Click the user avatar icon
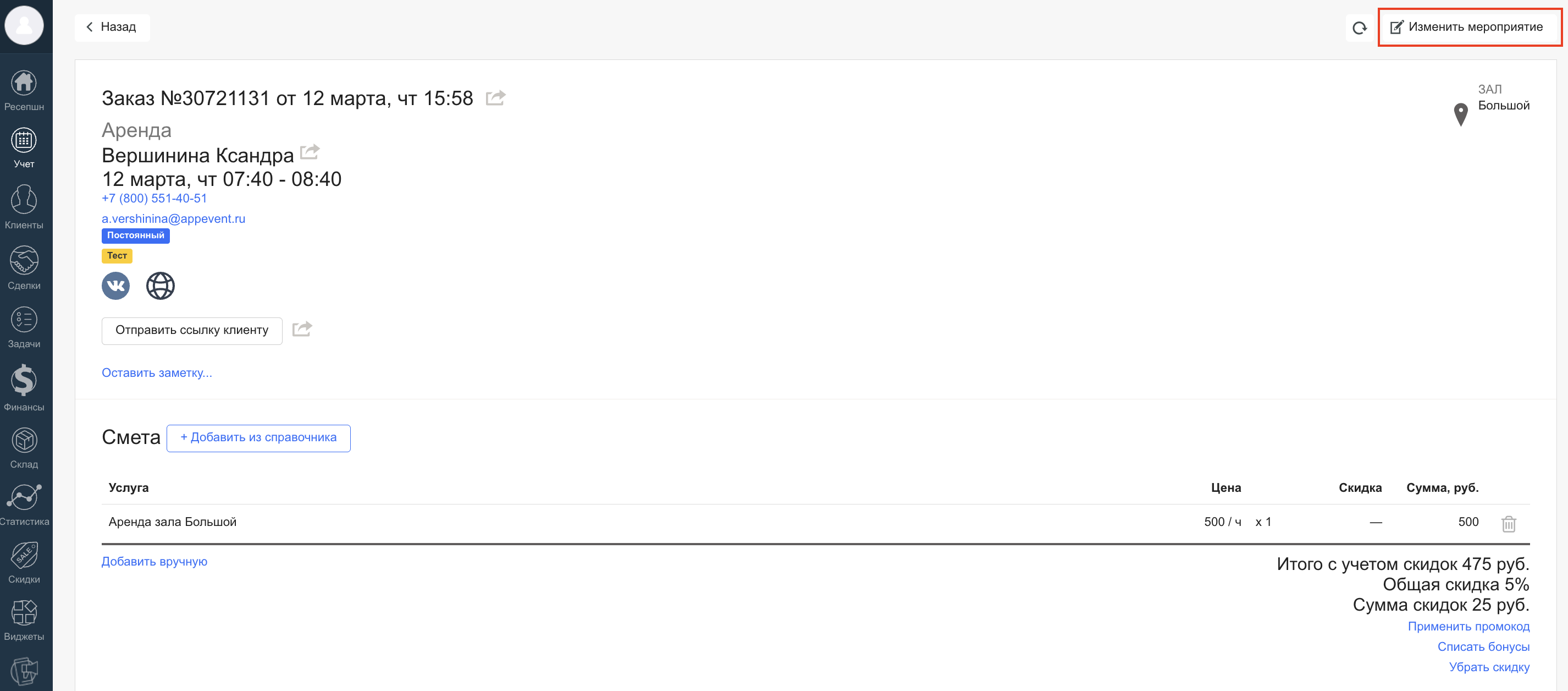 [x=24, y=26]
